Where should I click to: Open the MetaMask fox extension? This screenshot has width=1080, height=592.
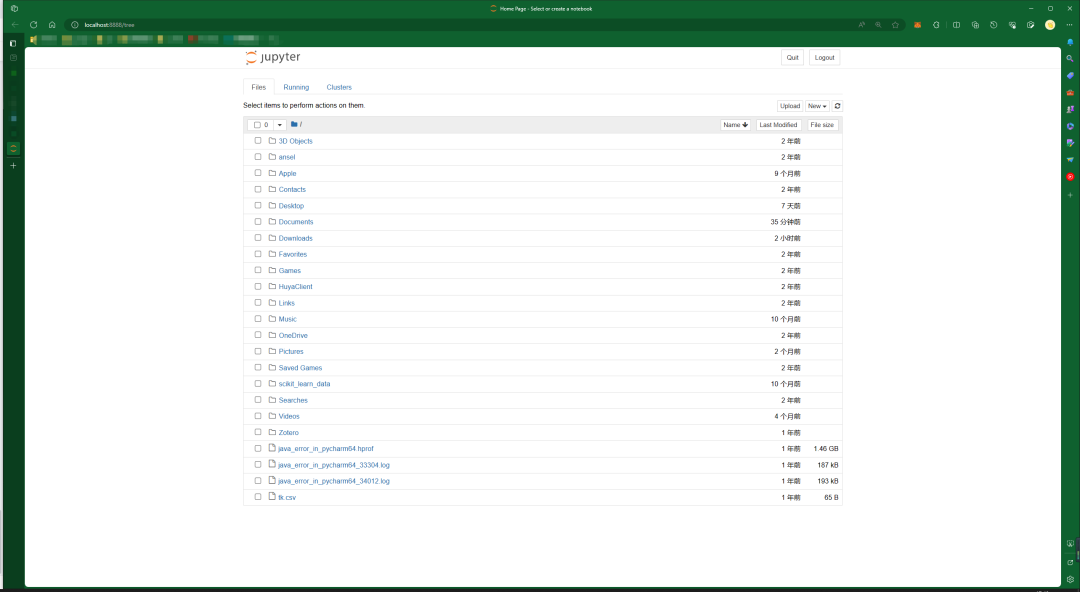(917, 25)
